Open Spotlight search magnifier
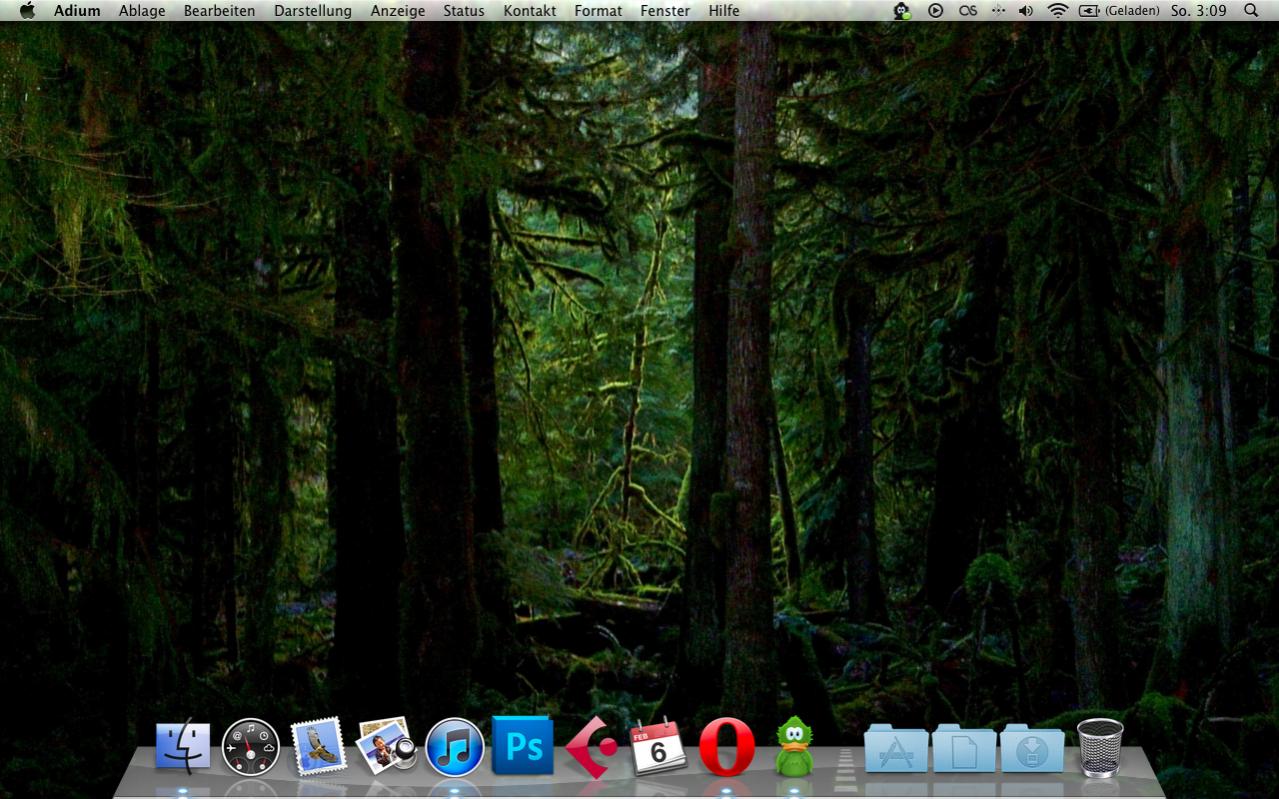The image size is (1279, 799). click(1251, 11)
